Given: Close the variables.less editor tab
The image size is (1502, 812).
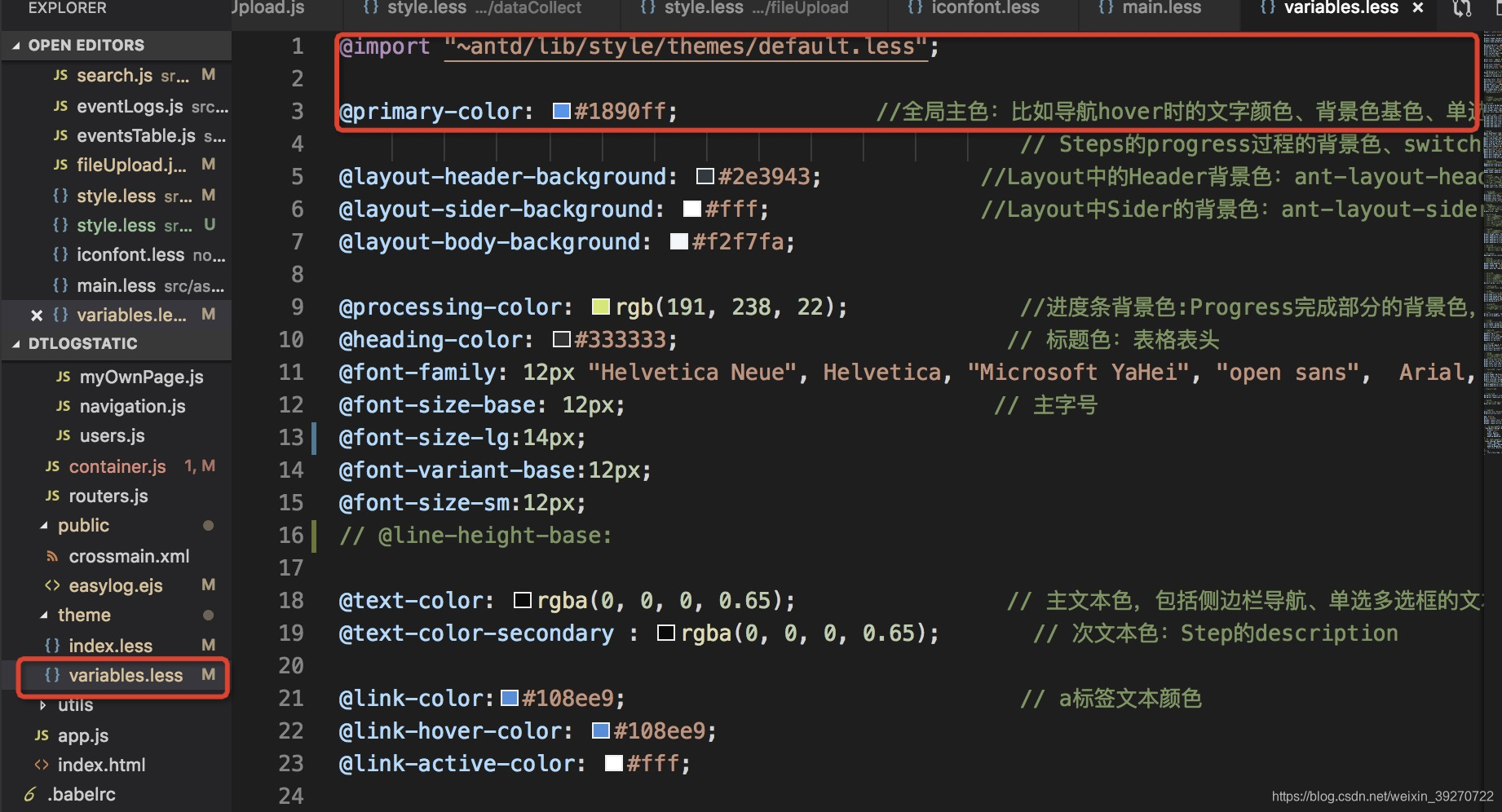Looking at the screenshot, I should click(1418, 8).
